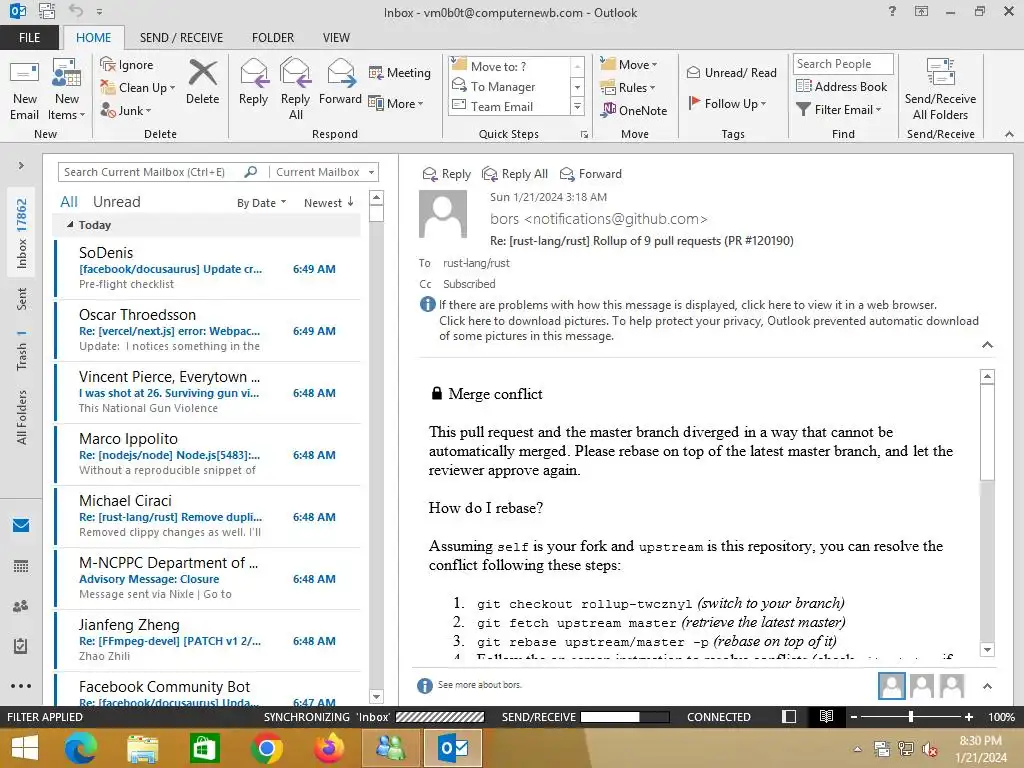The height and width of the screenshot is (768, 1024).
Task: Open the Rules dropdown
Action: click(x=628, y=88)
